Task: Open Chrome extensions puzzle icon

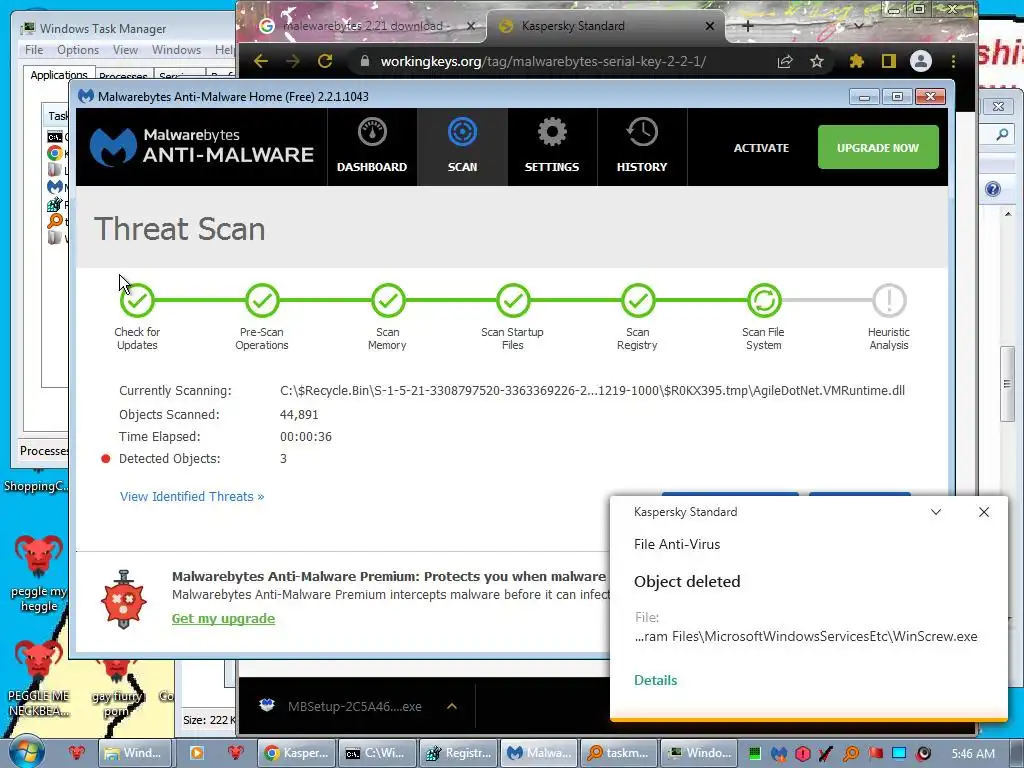Action: coord(856,61)
